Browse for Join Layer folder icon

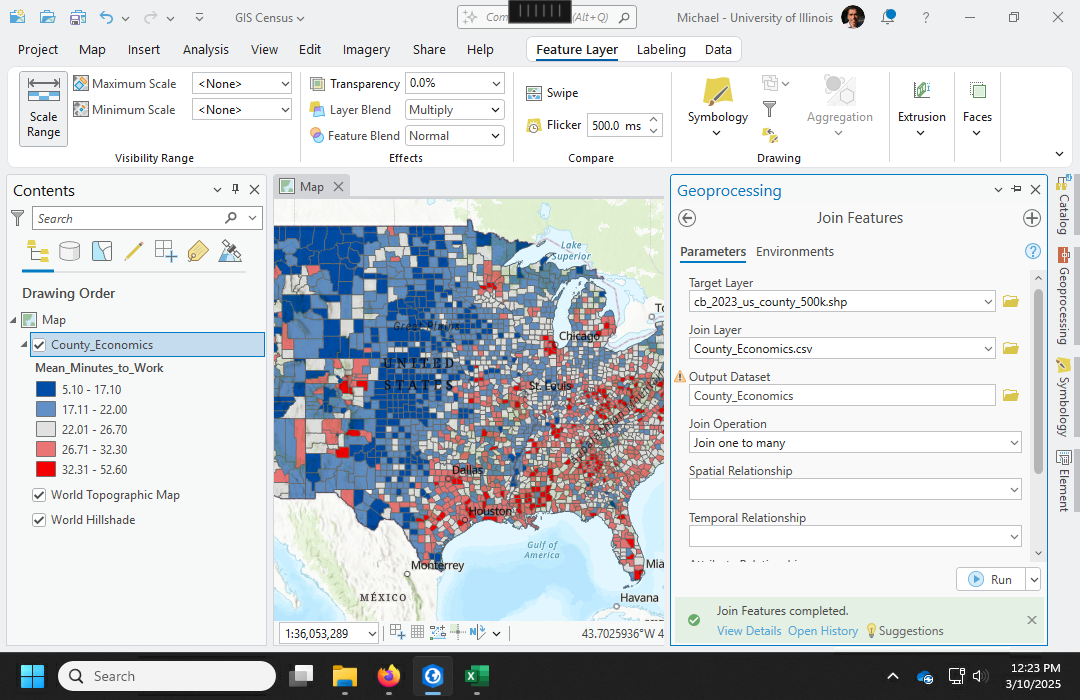click(1010, 348)
